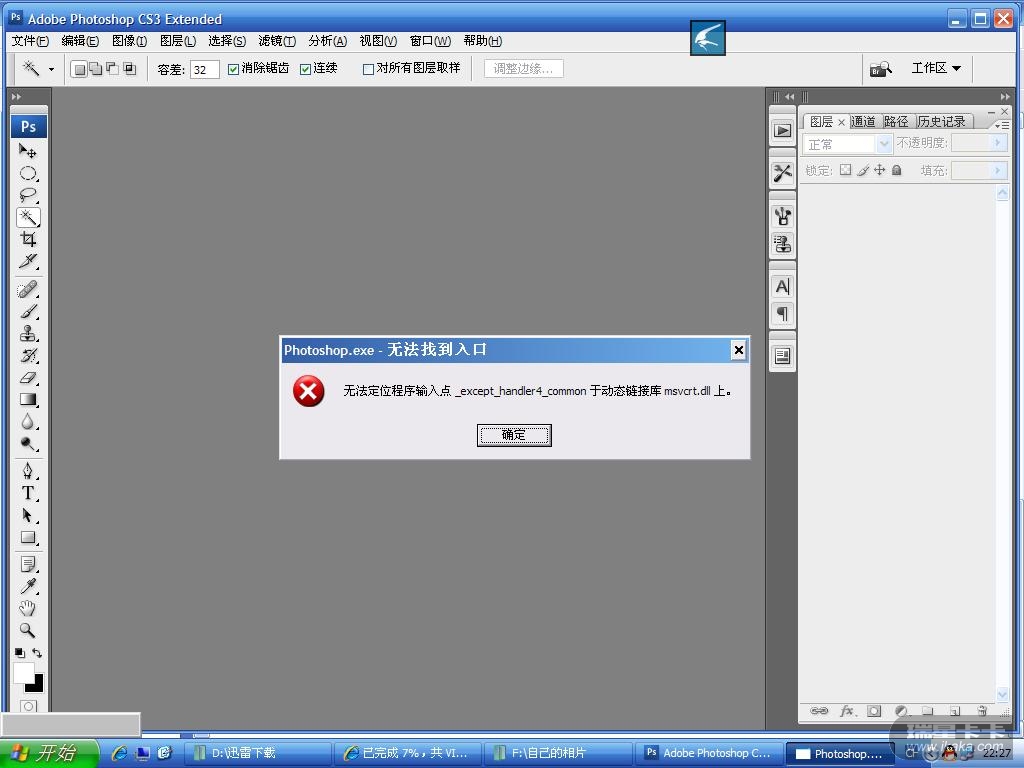This screenshot has width=1024, height=768.
Task: Select the Eyedropper tool
Action: click(27, 586)
